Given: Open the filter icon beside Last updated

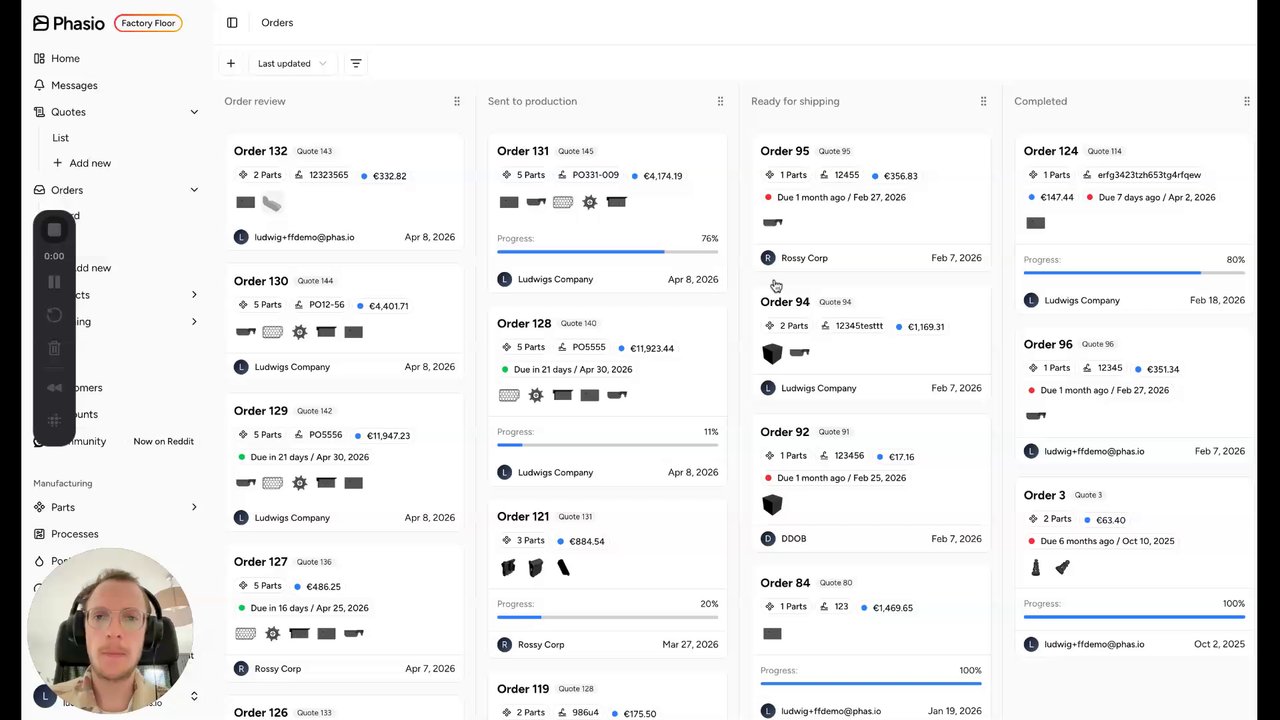Looking at the screenshot, I should pos(355,63).
